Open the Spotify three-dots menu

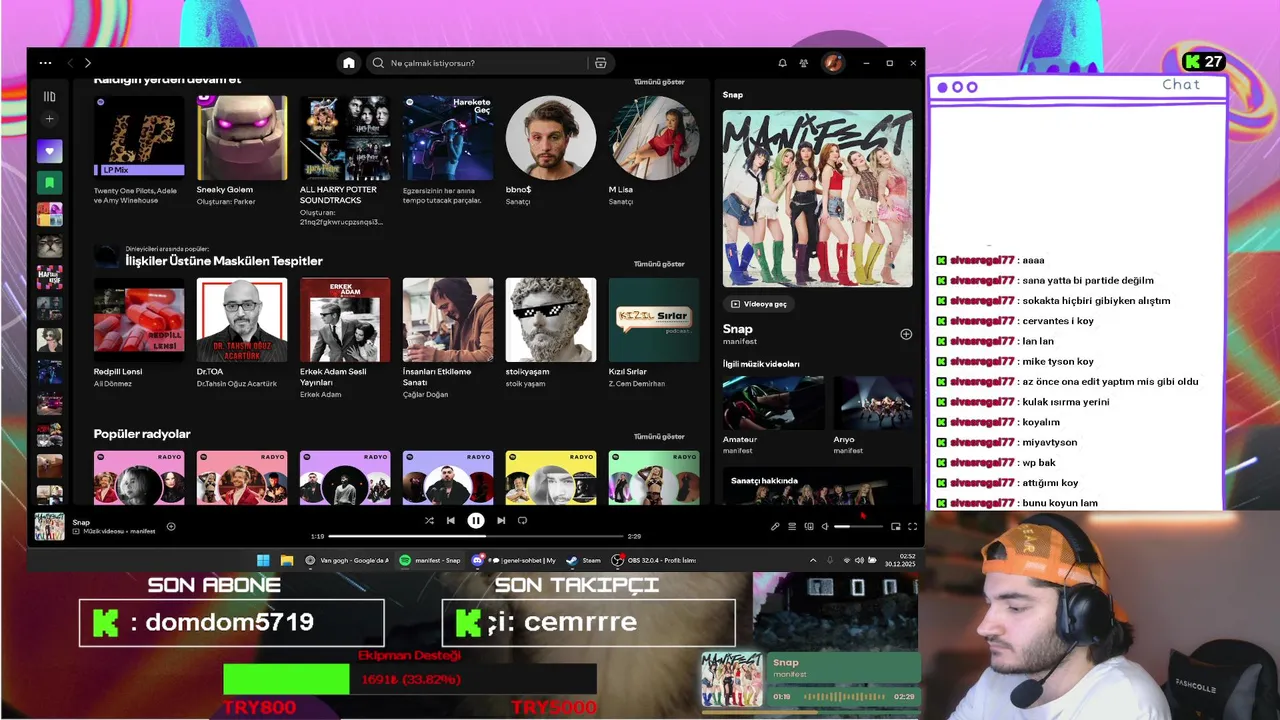[x=45, y=63]
